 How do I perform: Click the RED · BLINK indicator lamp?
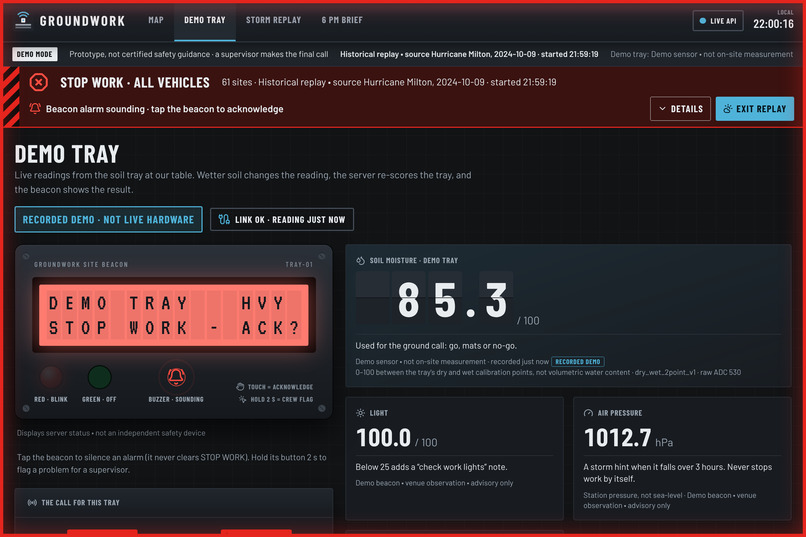[x=51, y=377]
